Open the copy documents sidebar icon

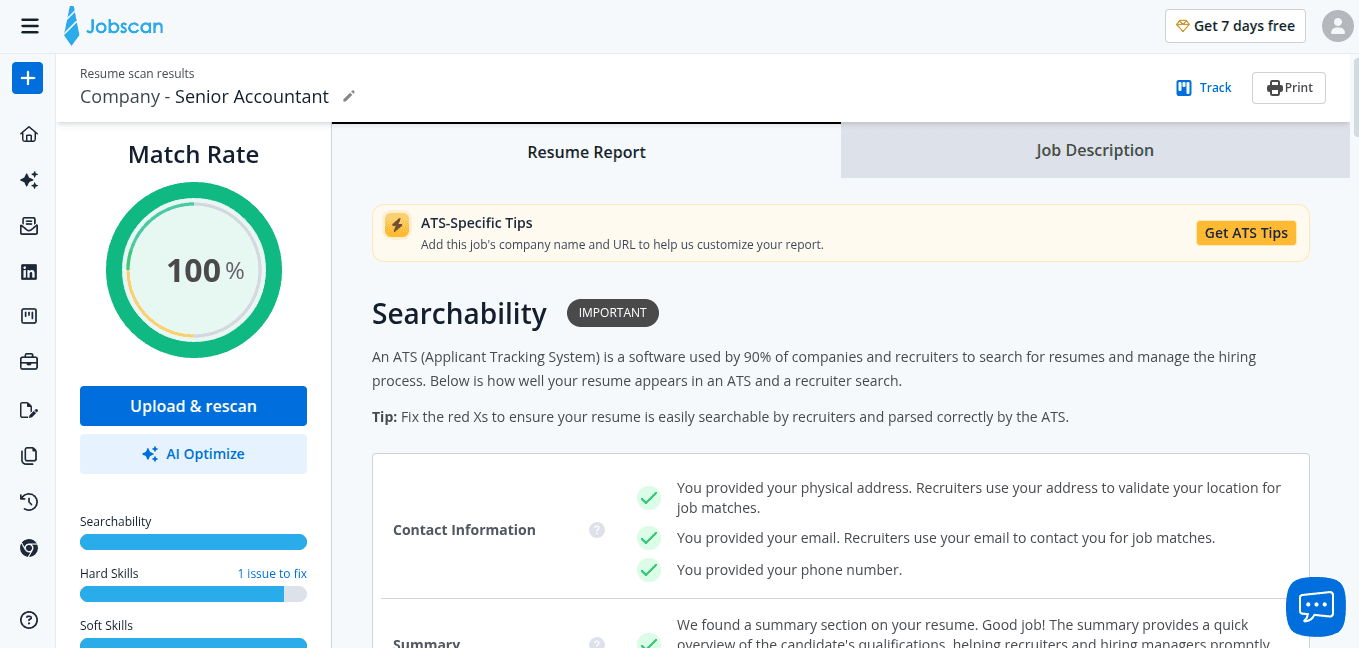click(29, 456)
